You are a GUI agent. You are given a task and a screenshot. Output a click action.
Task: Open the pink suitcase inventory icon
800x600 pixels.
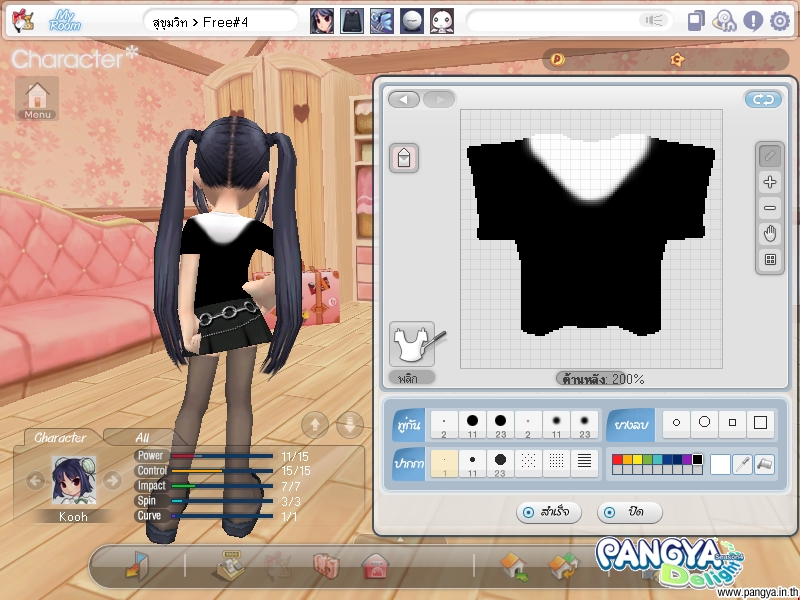coord(326,566)
